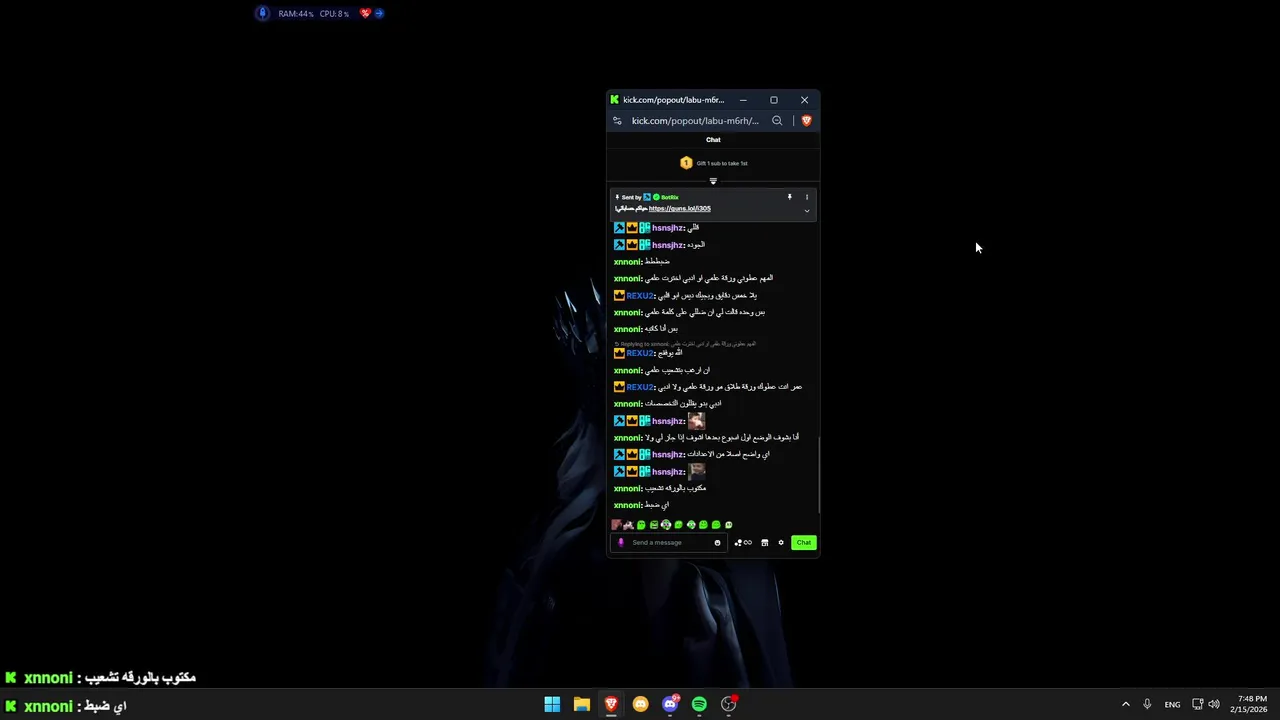Show hidden system tray icons
Viewport: 1280px width, 720px height.
[1125, 704]
